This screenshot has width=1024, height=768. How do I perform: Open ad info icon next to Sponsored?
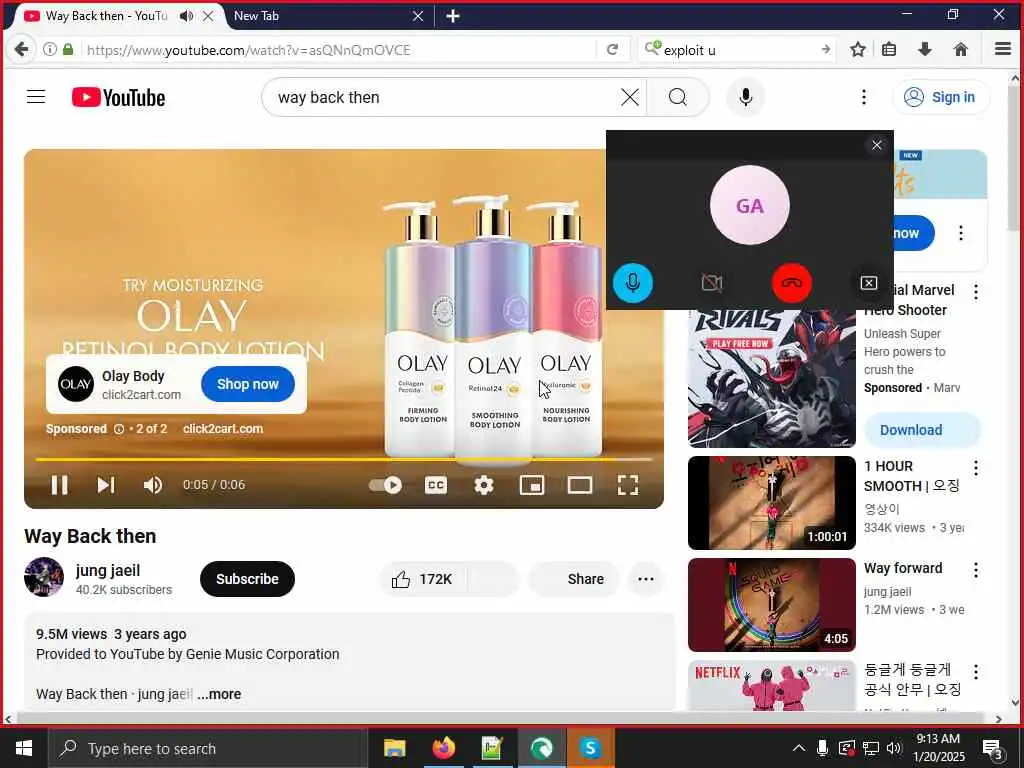pos(119,429)
